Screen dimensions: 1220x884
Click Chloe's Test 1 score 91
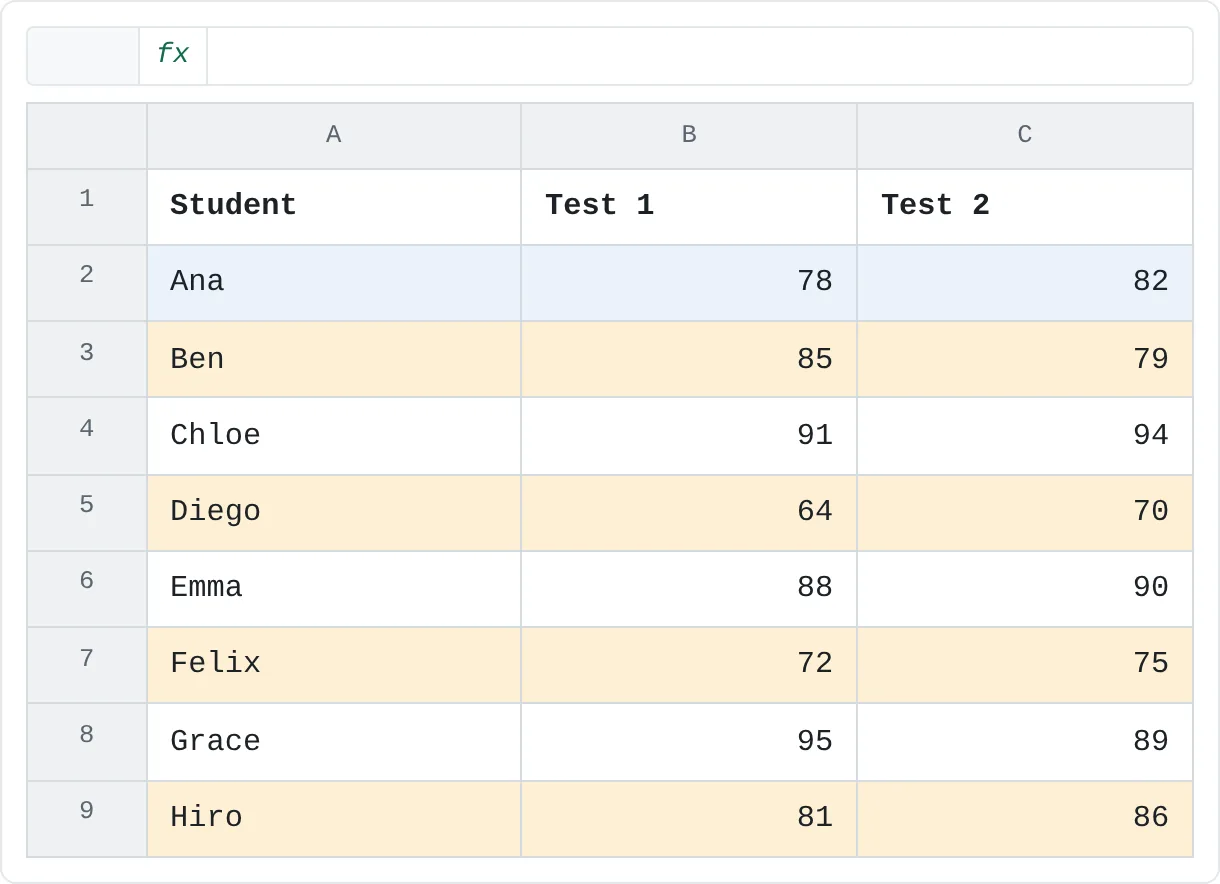point(689,436)
